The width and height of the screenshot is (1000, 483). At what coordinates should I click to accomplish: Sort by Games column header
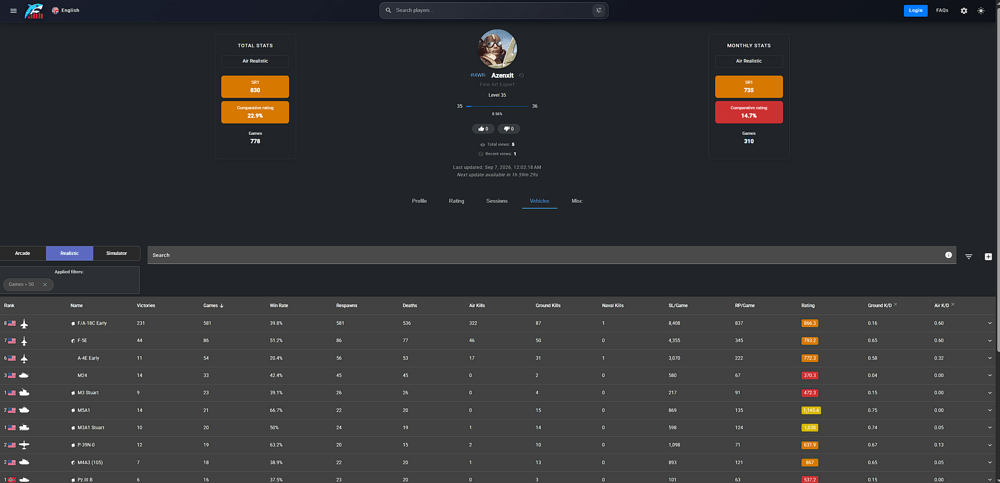(x=213, y=306)
